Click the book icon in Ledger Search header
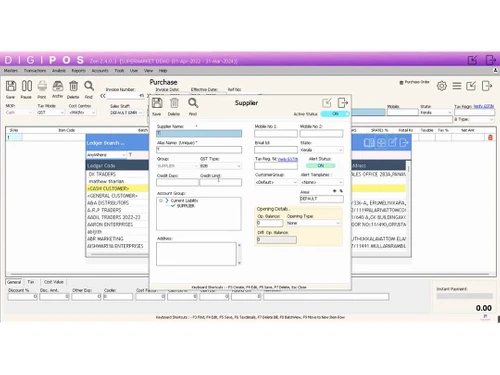The image size is (500, 375). tap(369, 143)
